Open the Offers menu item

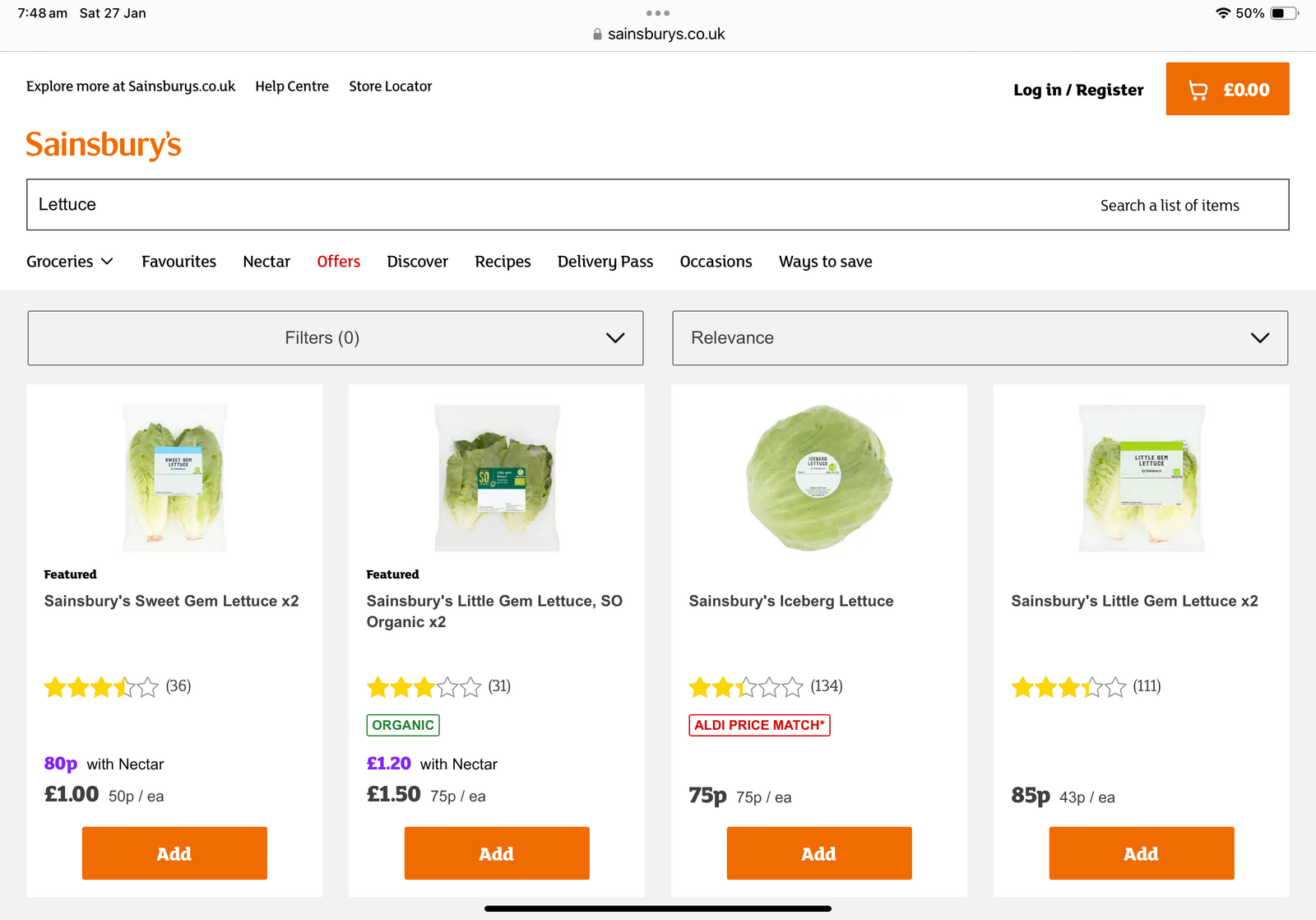(338, 262)
